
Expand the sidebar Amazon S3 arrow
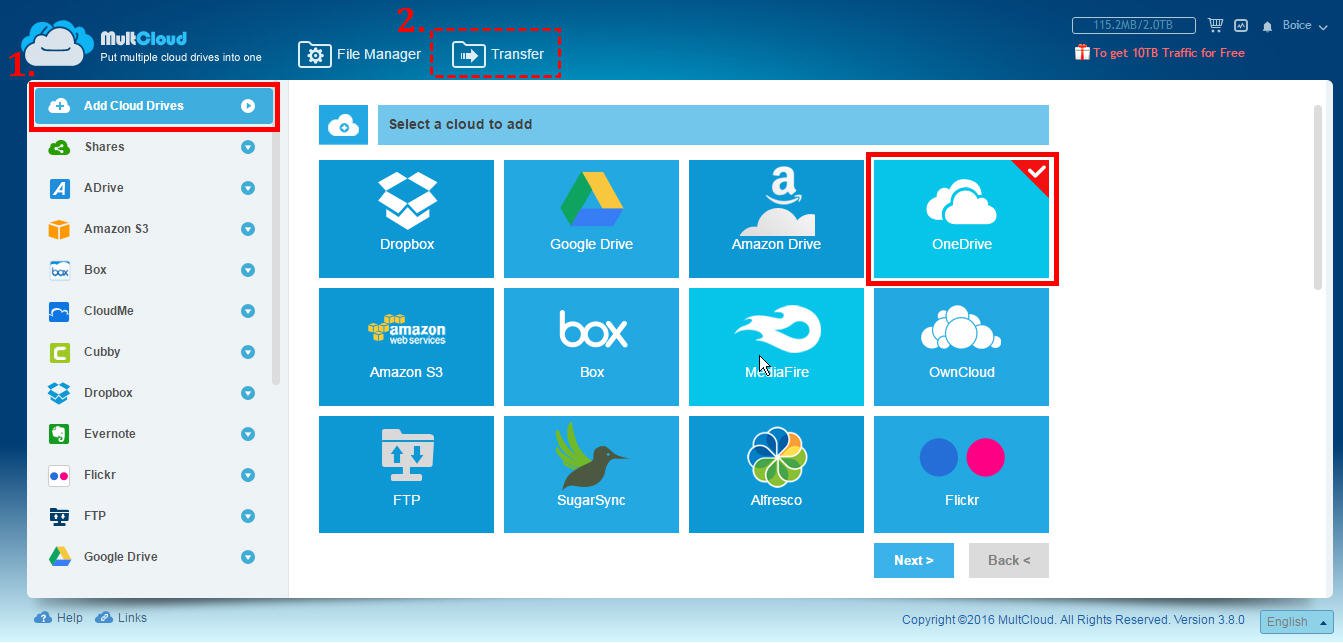click(248, 229)
